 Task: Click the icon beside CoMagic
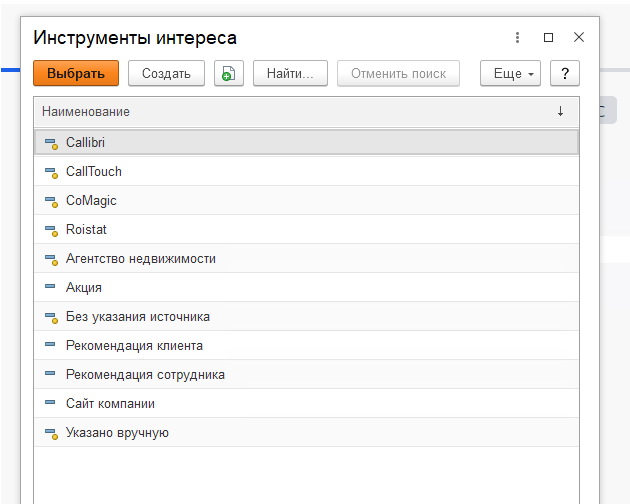coord(51,201)
